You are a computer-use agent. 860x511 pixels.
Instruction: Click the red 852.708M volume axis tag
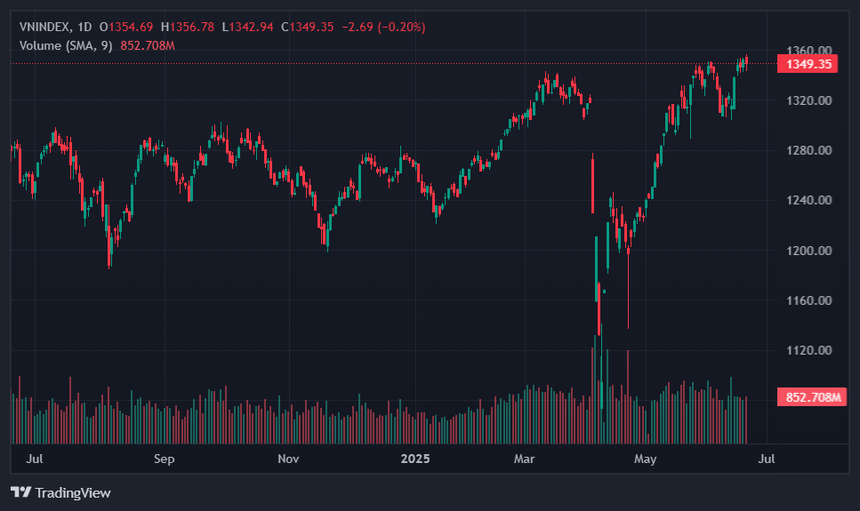(x=812, y=397)
